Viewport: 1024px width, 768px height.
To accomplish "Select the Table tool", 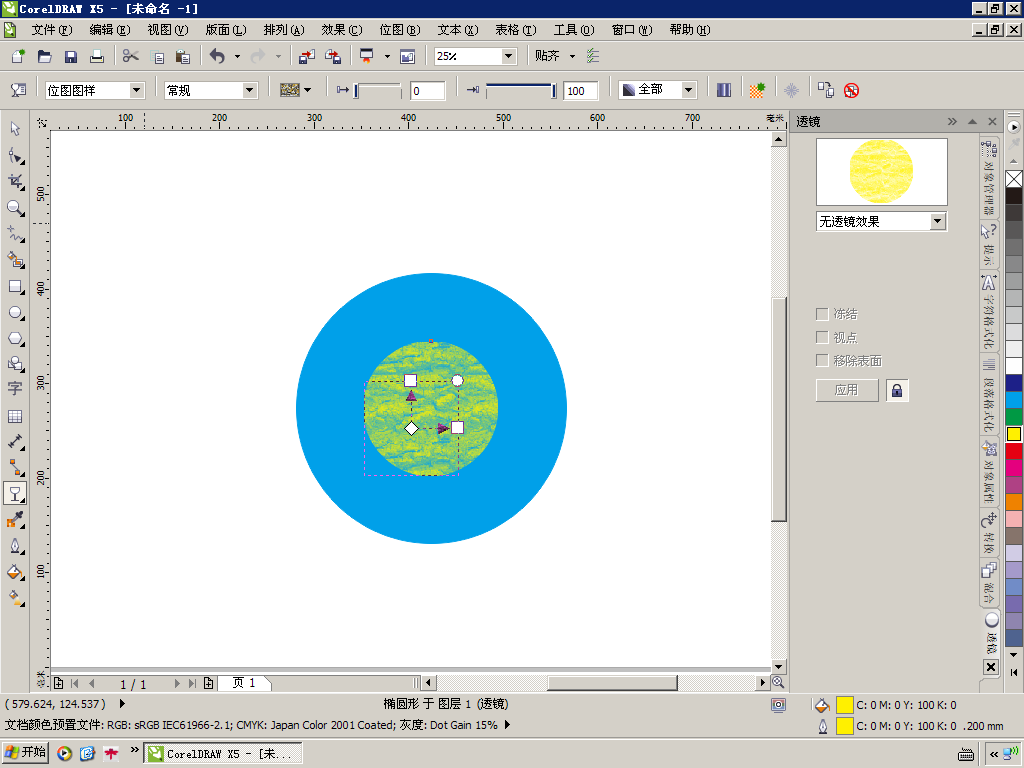I will tap(15, 417).
